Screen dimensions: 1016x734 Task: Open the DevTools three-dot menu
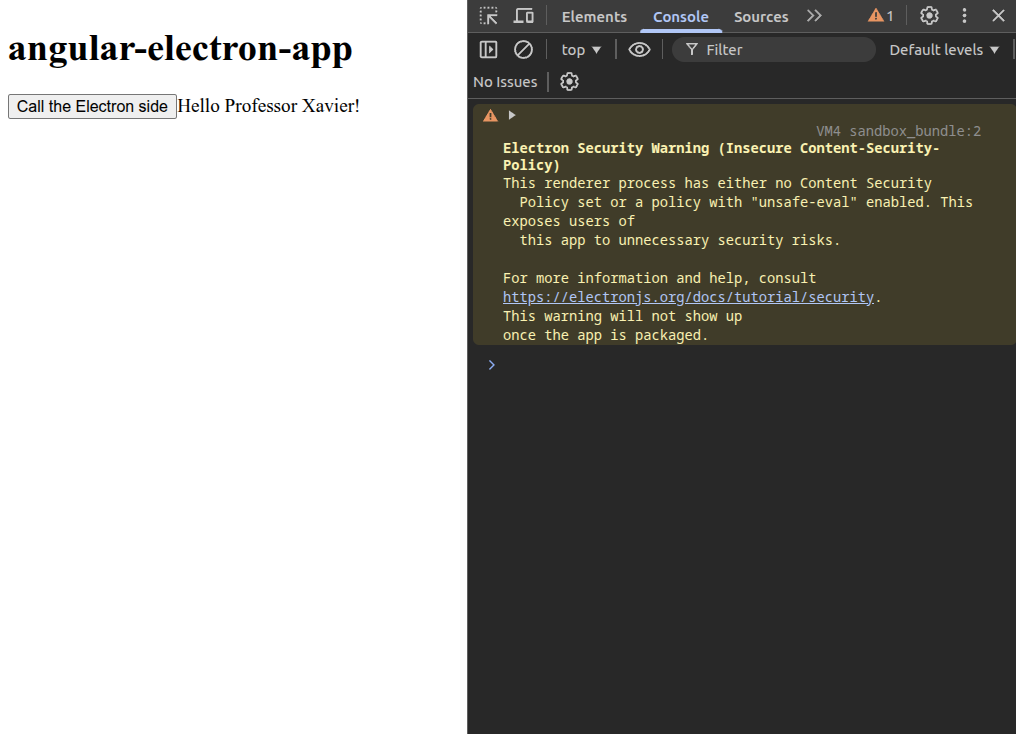tap(964, 16)
